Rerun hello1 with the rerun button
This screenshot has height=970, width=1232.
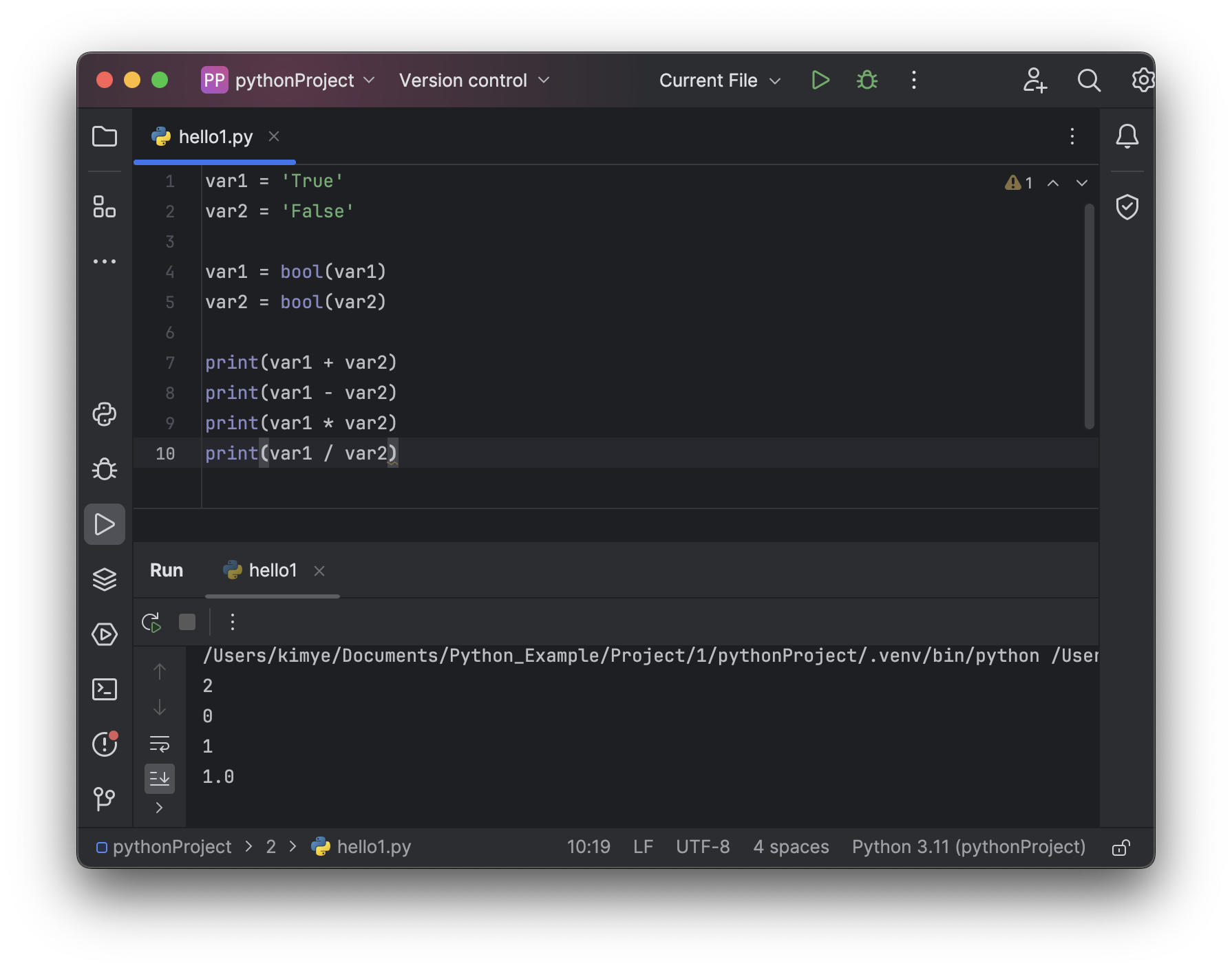coord(151,623)
